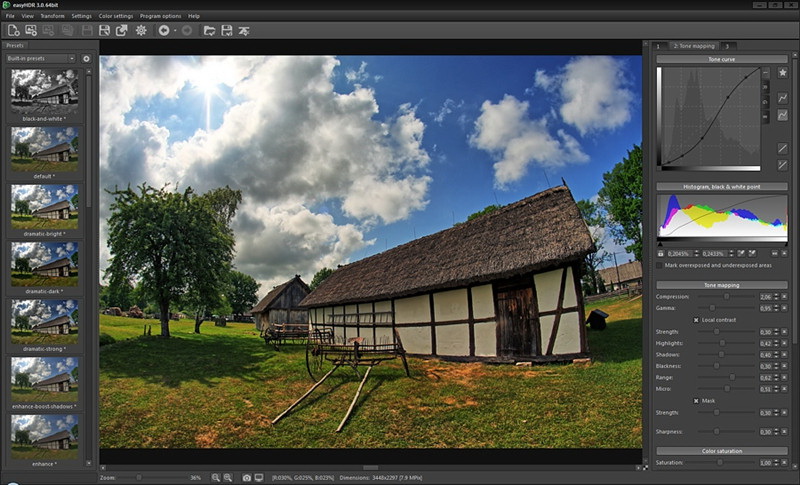Click the black point percentage stepper
The height and width of the screenshot is (485, 800).
click(x=696, y=253)
